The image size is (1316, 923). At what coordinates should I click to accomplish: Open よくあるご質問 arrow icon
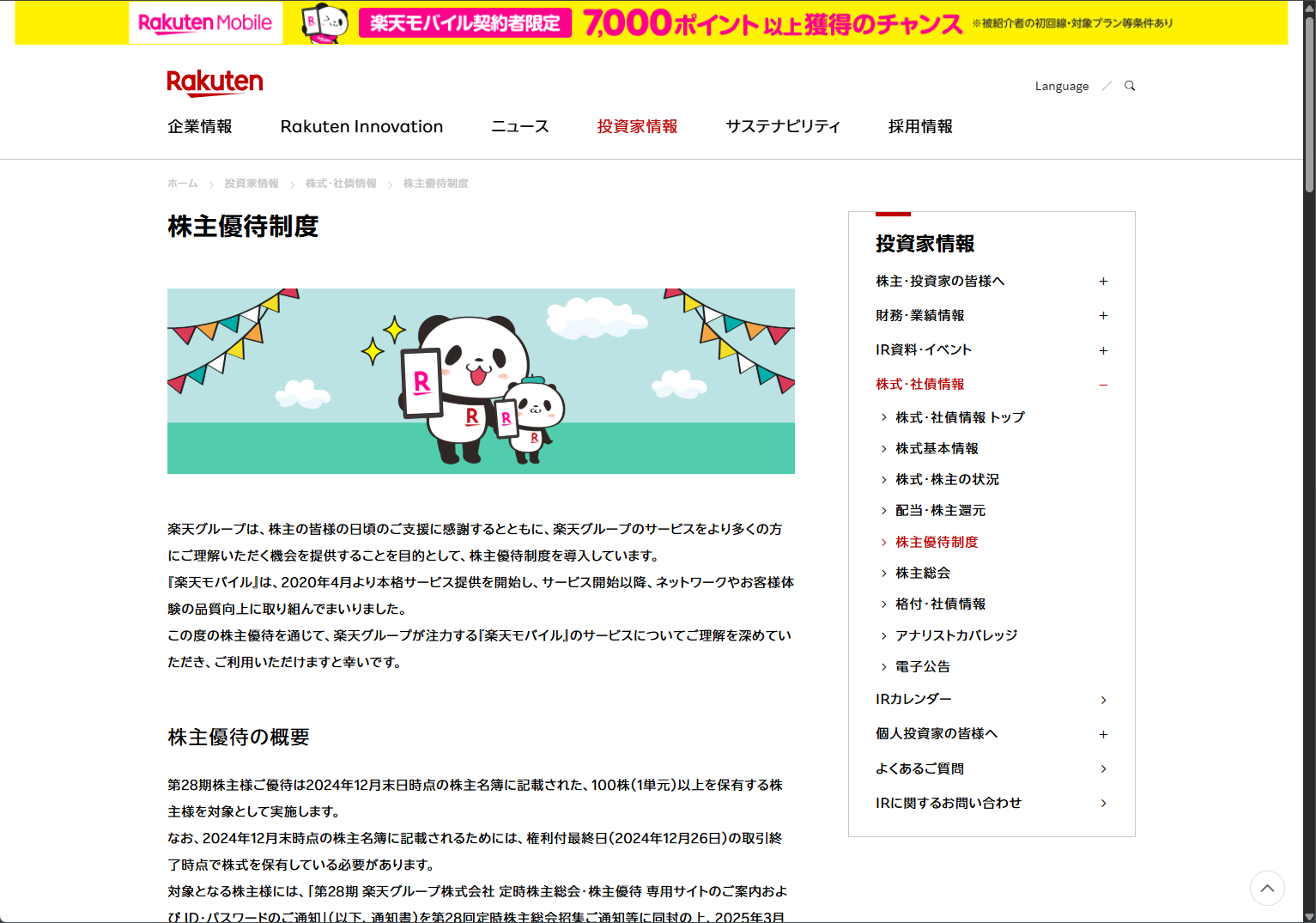[1103, 768]
